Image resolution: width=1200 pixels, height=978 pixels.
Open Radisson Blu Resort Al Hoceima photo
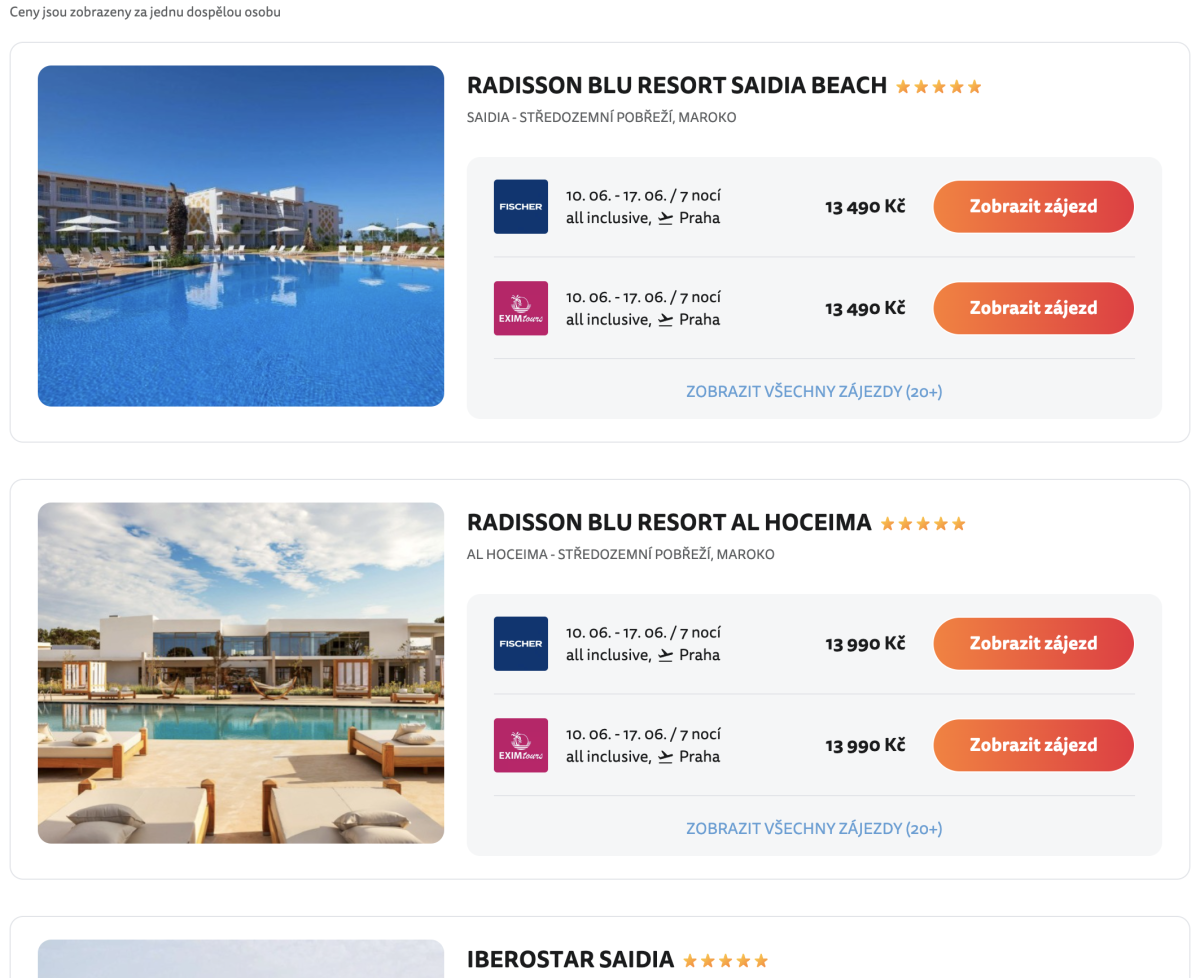(x=241, y=673)
